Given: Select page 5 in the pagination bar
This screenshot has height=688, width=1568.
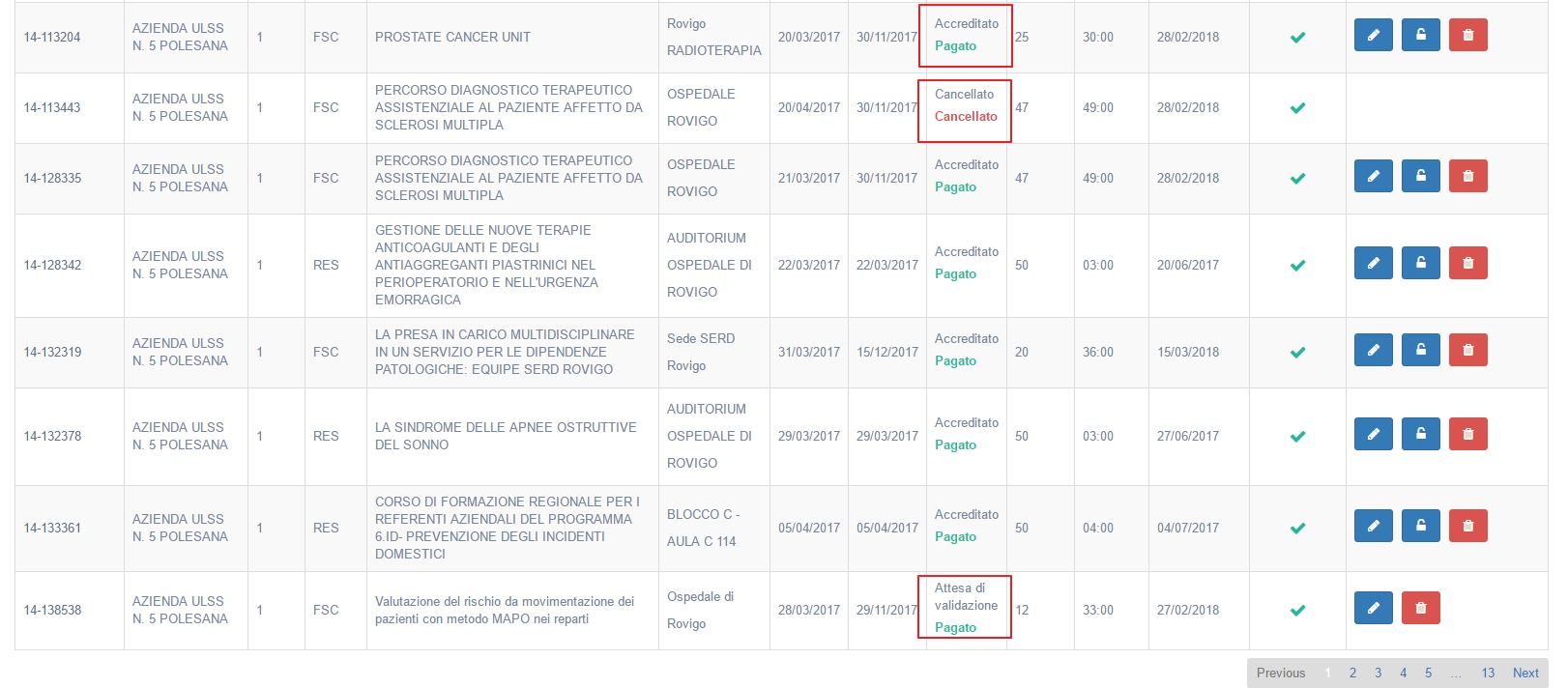Looking at the screenshot, I should click(x=1428, y=673).
